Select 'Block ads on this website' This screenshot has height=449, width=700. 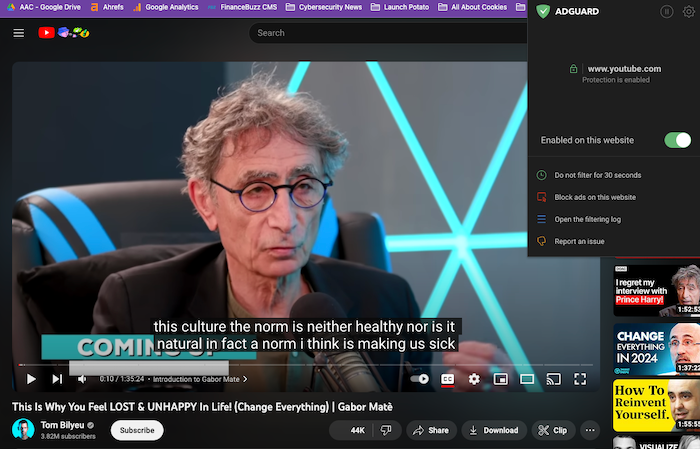595,197
